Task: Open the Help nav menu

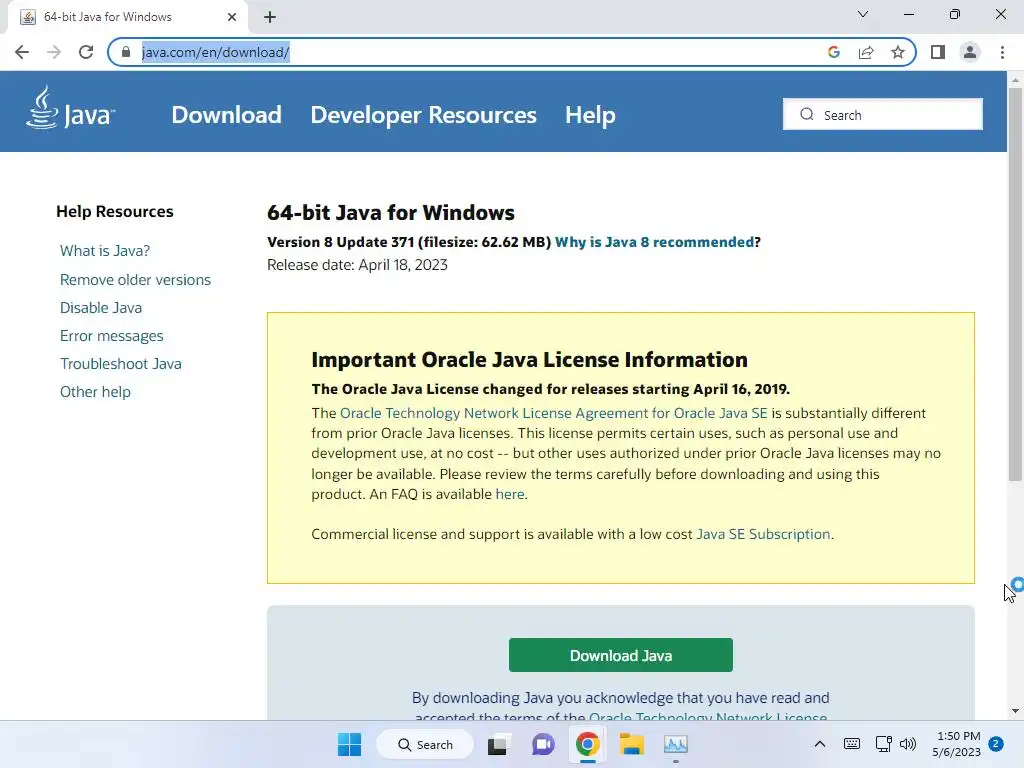Action: click(590, 115)
